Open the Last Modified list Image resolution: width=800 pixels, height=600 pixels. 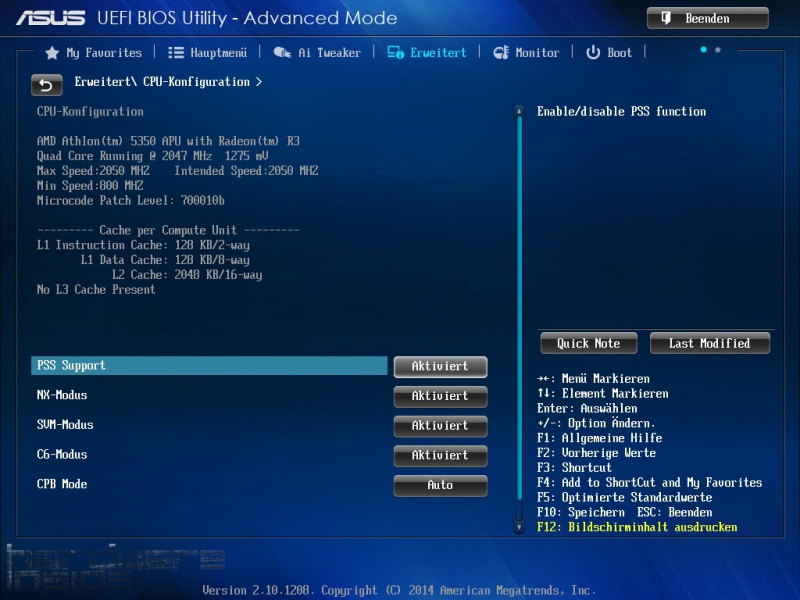710,343
